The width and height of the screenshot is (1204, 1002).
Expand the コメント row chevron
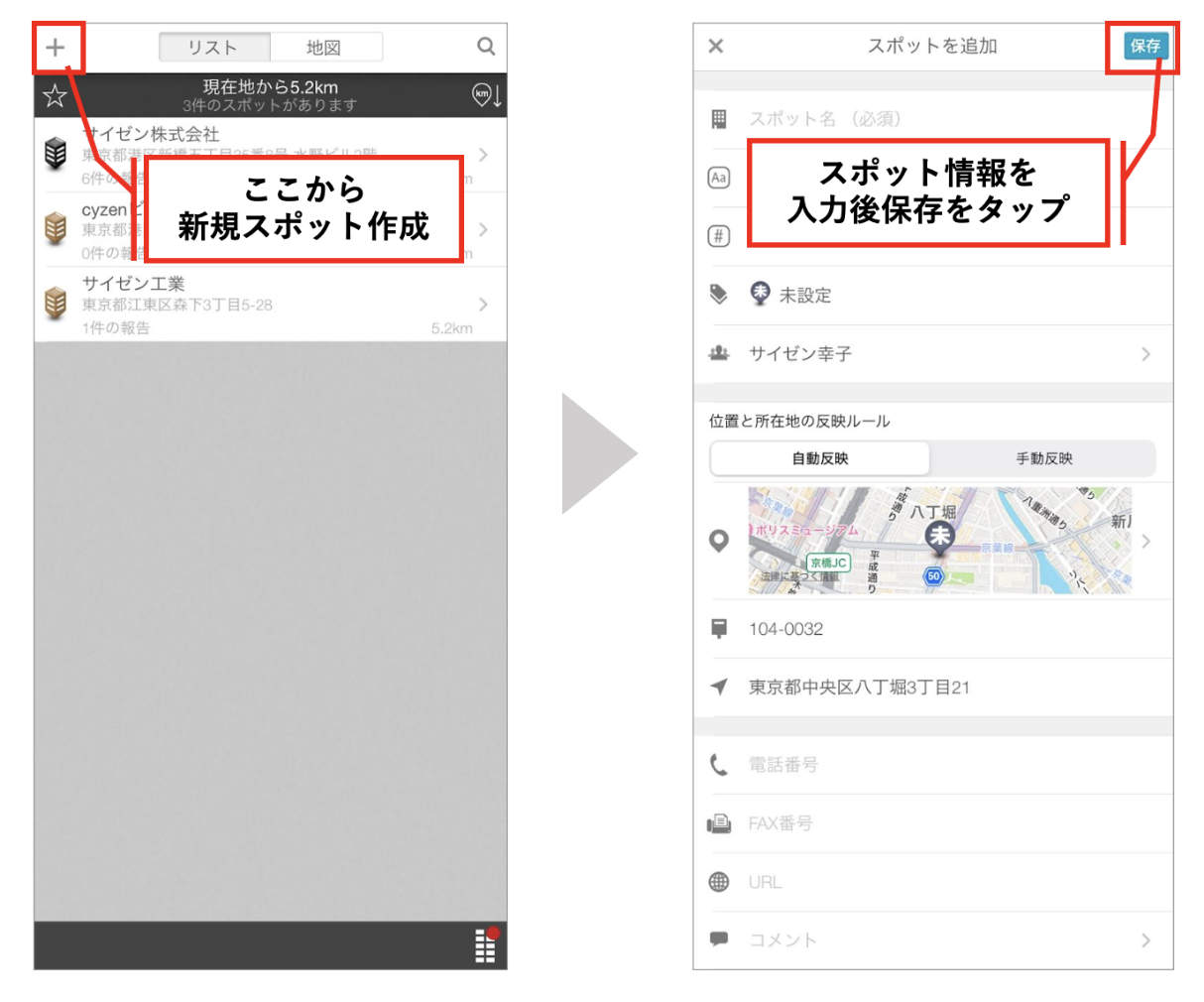pyautogui.click(x=1146, y=940)
